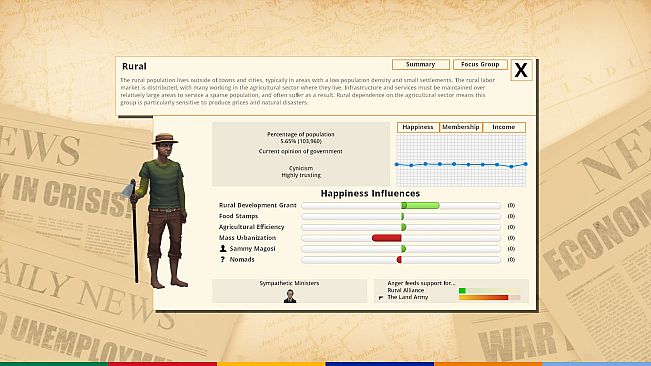Close the Rural voter group window
Screen dimensions: 651x366
521,70
